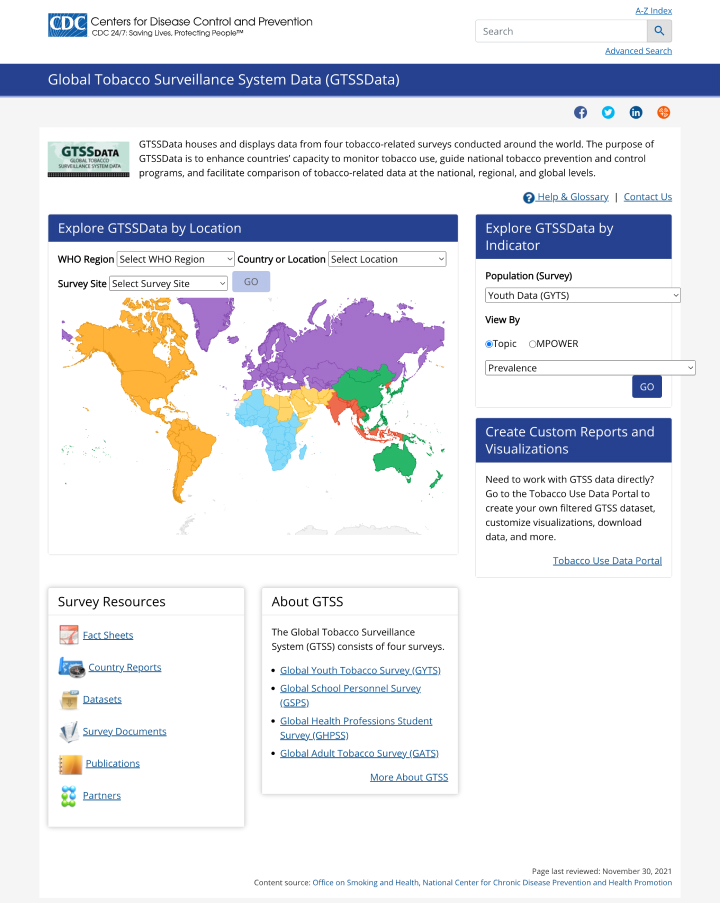Open the Fact Sheets link
The width and height of the screenshot is (720, 903).
(108, 635)
